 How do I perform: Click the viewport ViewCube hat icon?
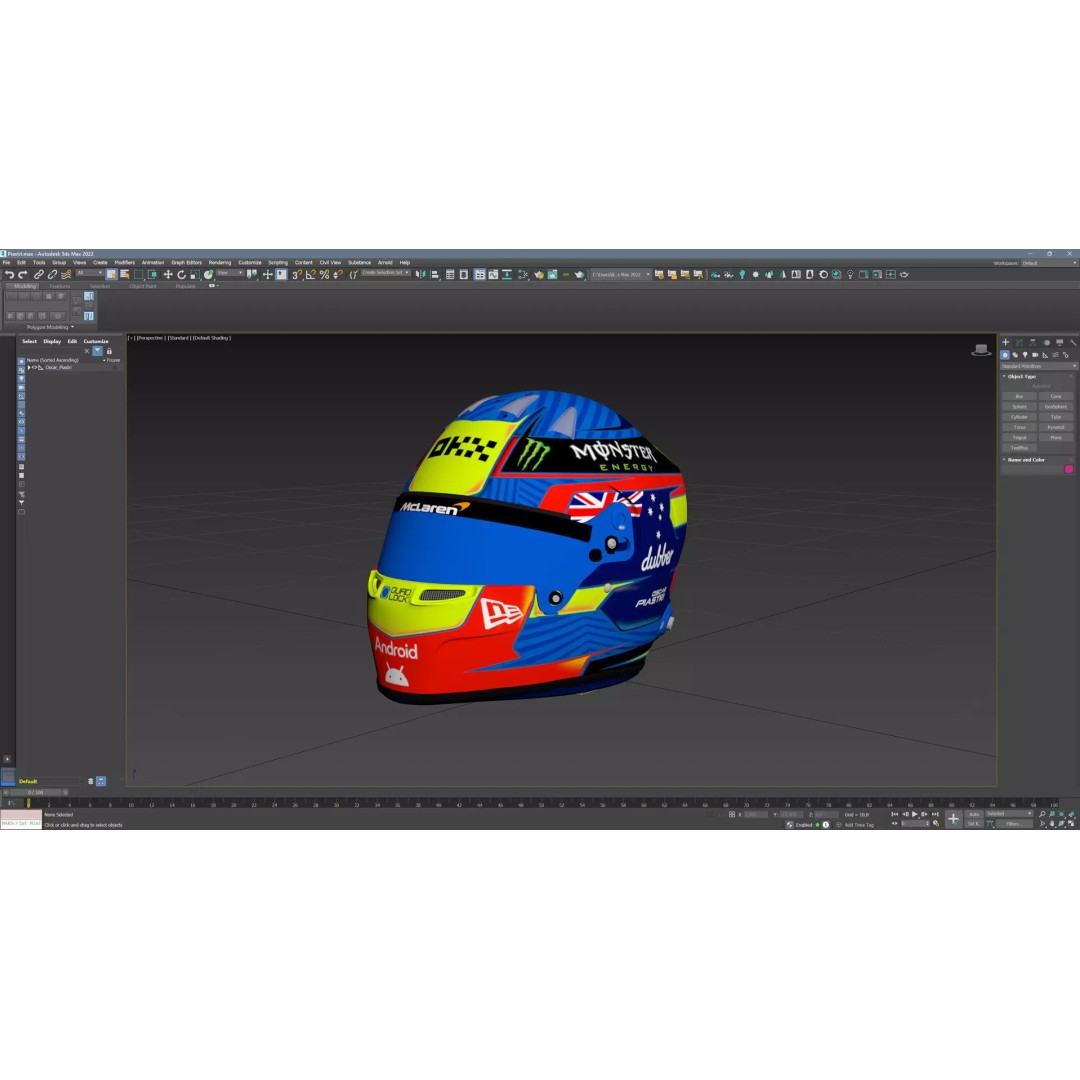click(981, 350)
